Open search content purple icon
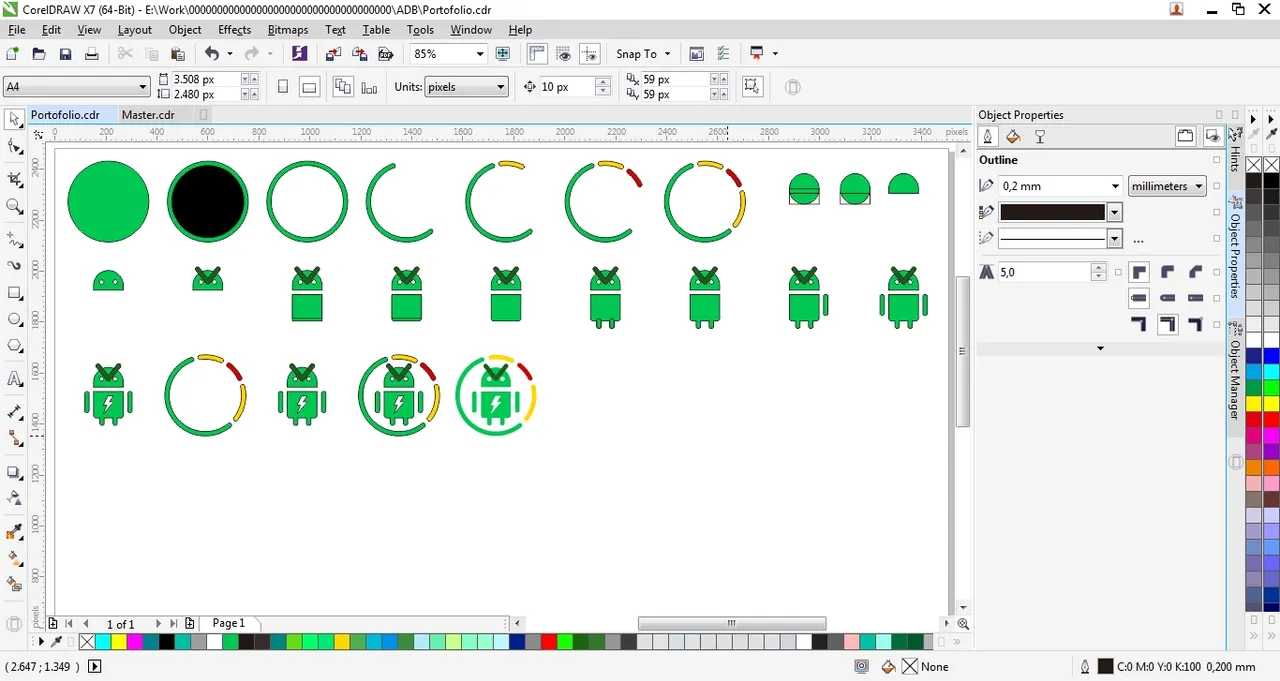This screenshot has height=681, width=1280. [x=299, y=54]
